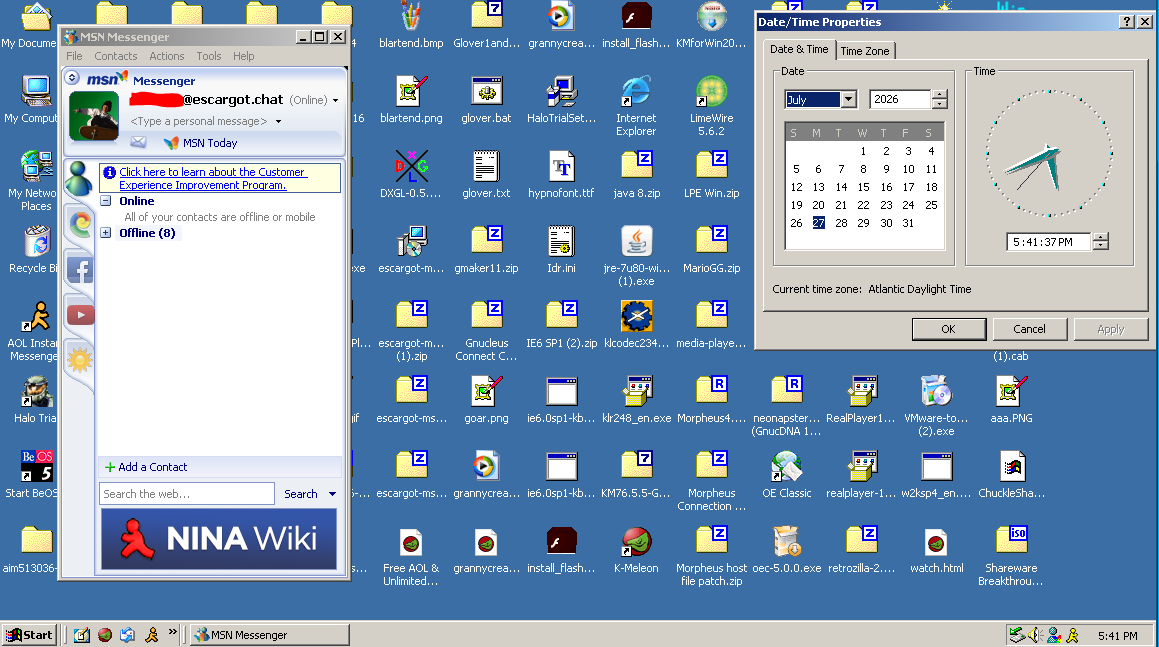Click the e-mail envelope icon in Messenger

(138, 142)
